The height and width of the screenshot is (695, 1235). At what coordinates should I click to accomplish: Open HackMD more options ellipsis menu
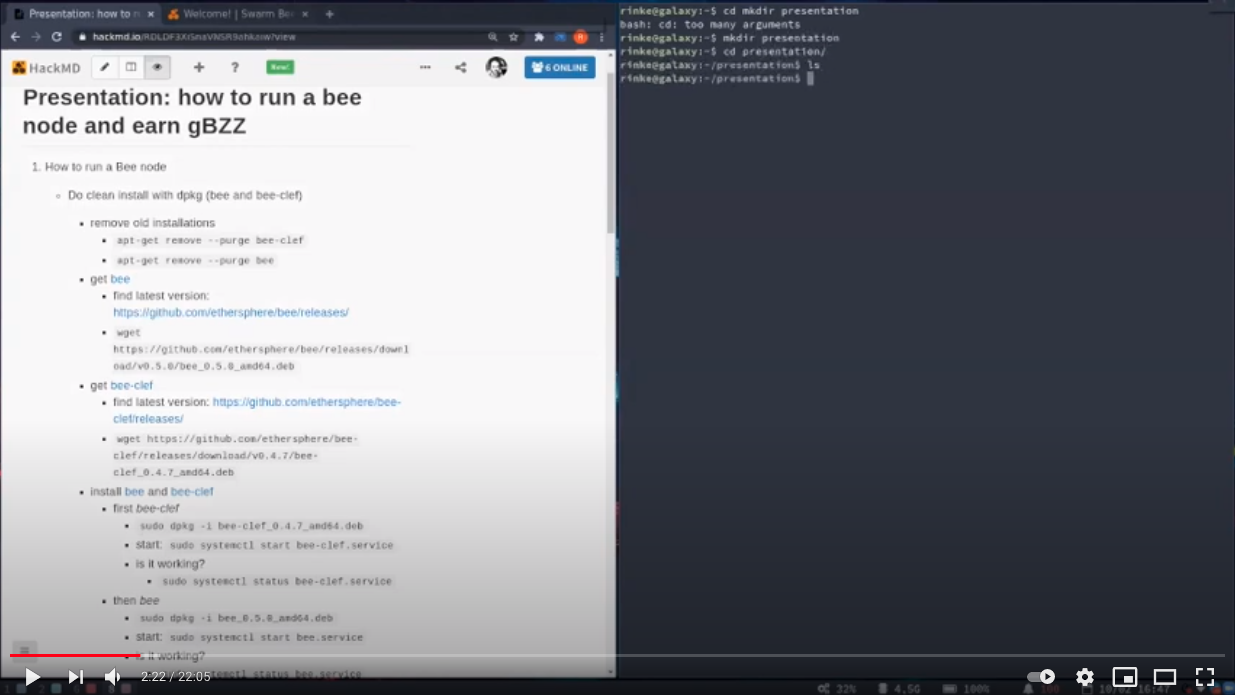tap(425, 67)
